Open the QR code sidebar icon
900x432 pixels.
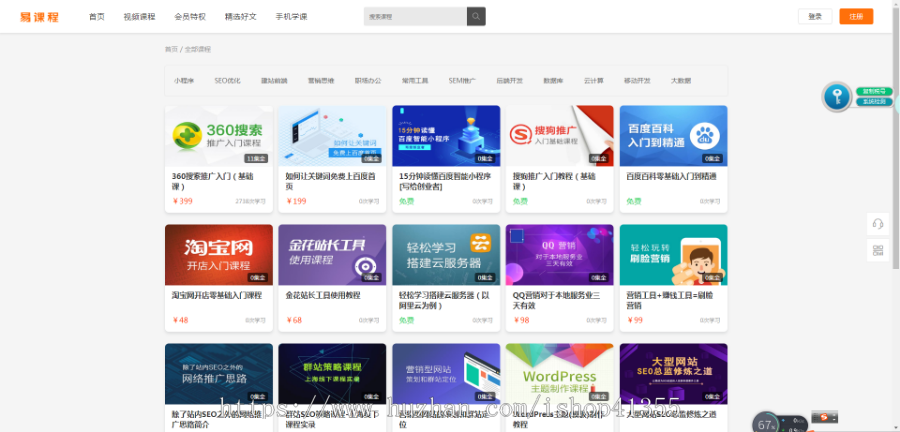pos(878,250)
